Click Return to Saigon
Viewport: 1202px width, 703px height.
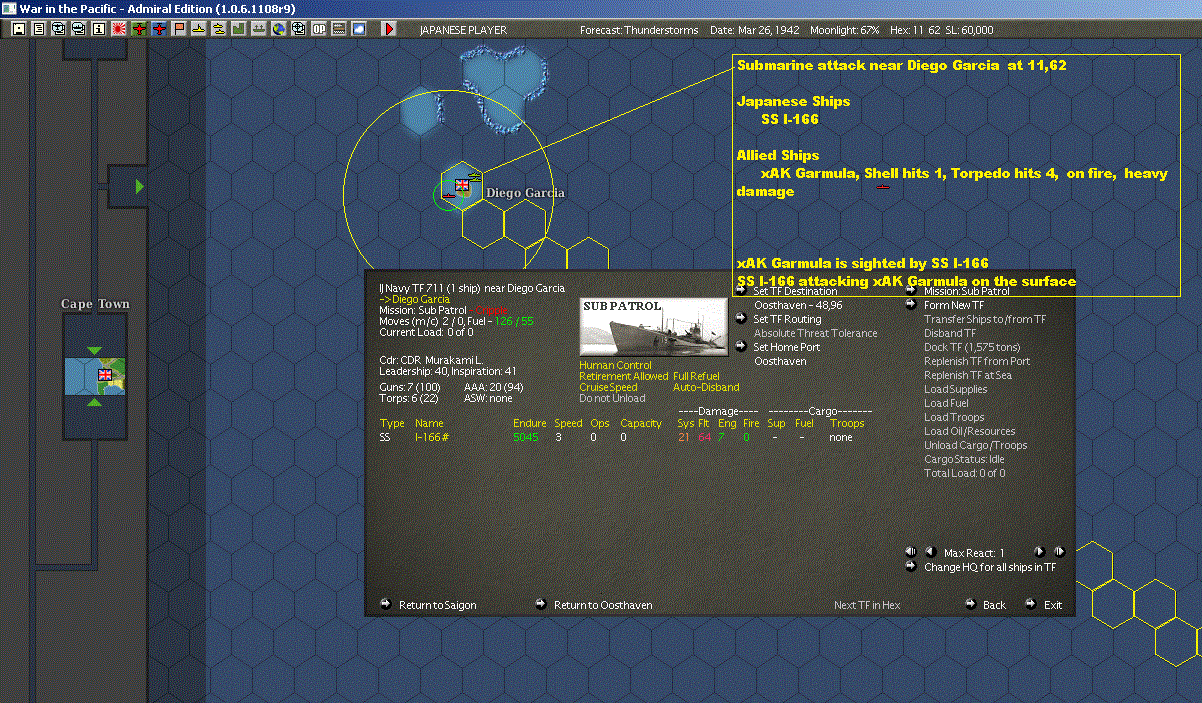[x=437, y=605]
